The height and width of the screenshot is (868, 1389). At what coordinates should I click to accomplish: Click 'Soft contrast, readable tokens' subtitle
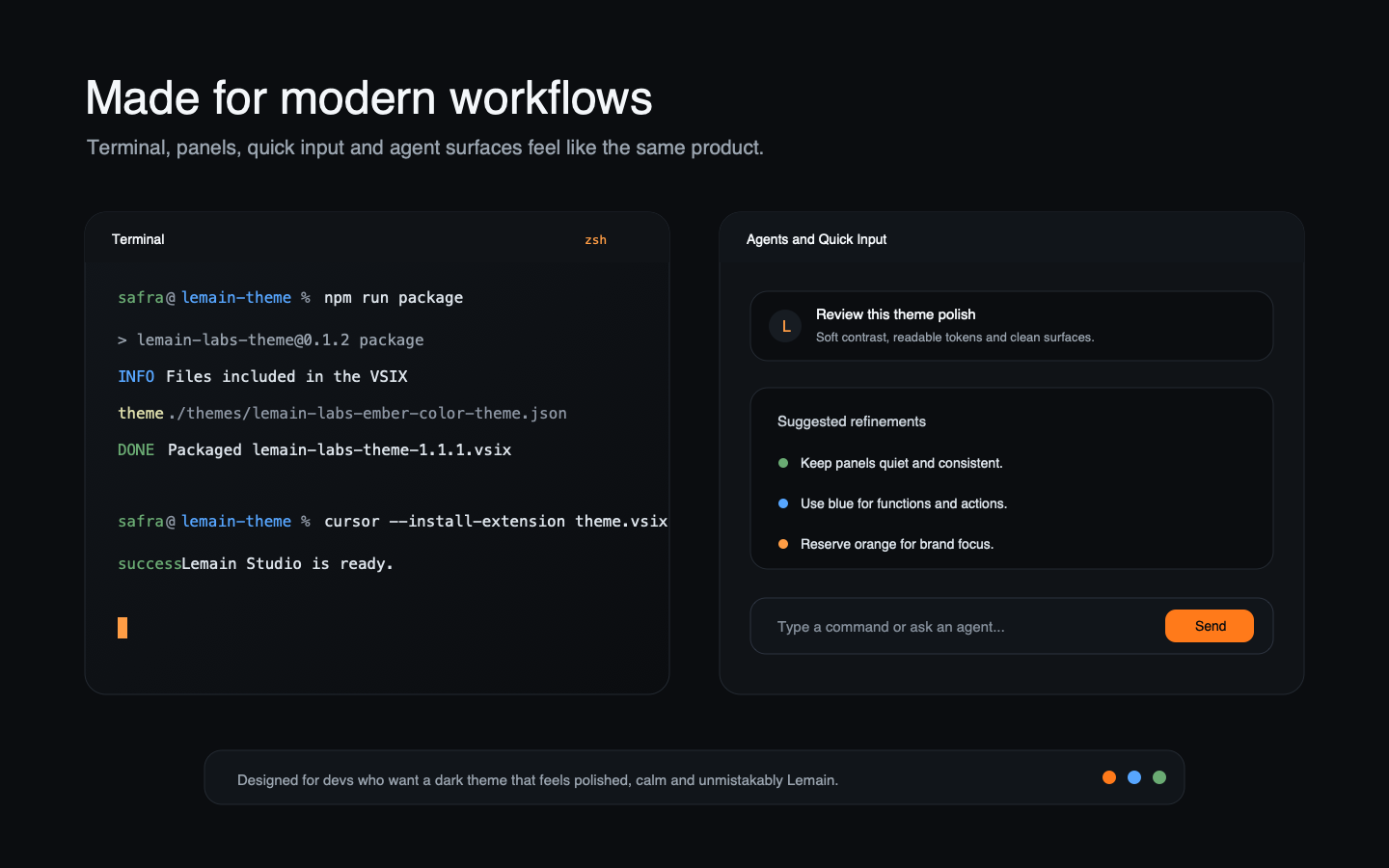(x=955, y=338)
